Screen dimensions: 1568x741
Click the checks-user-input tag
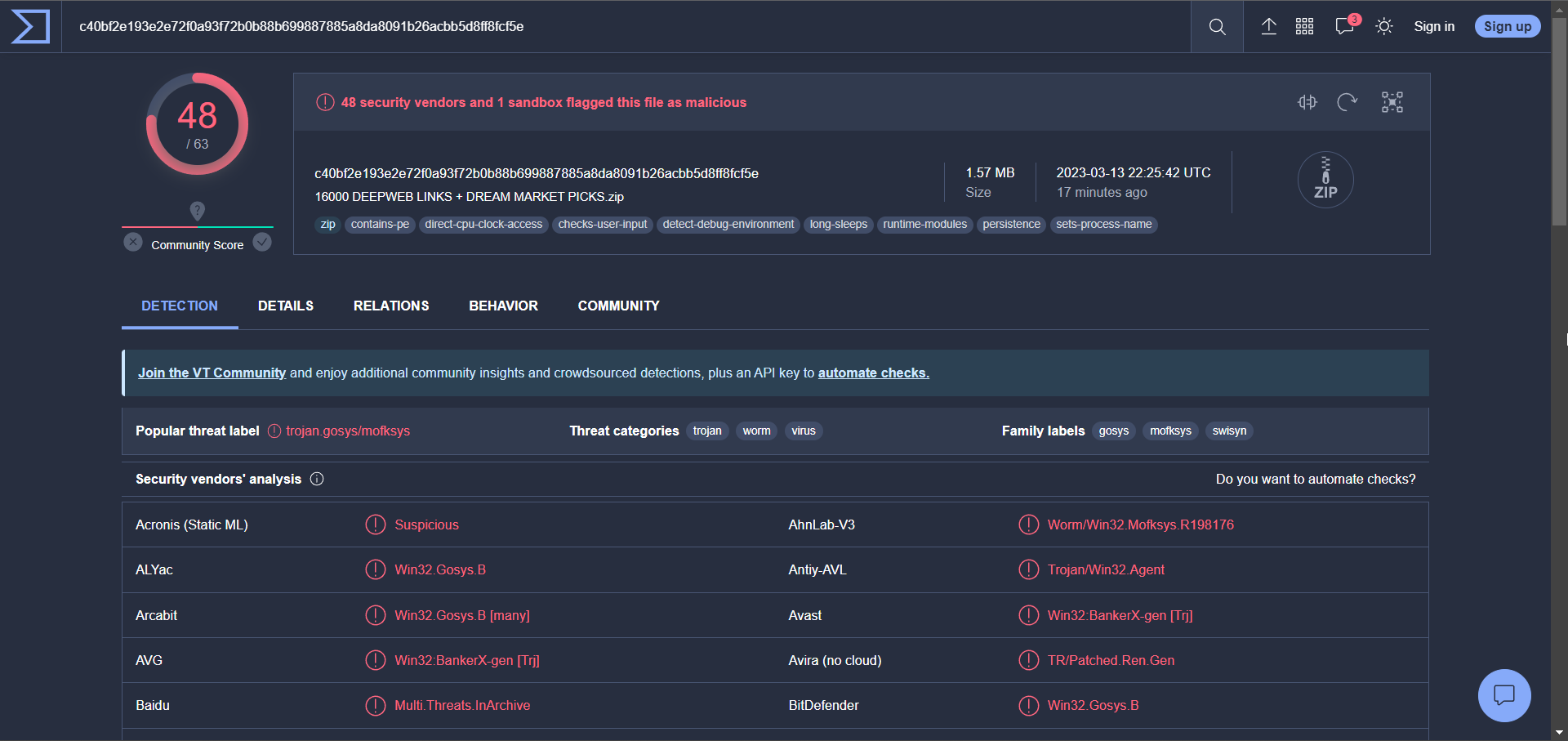(x=603, y=225)
